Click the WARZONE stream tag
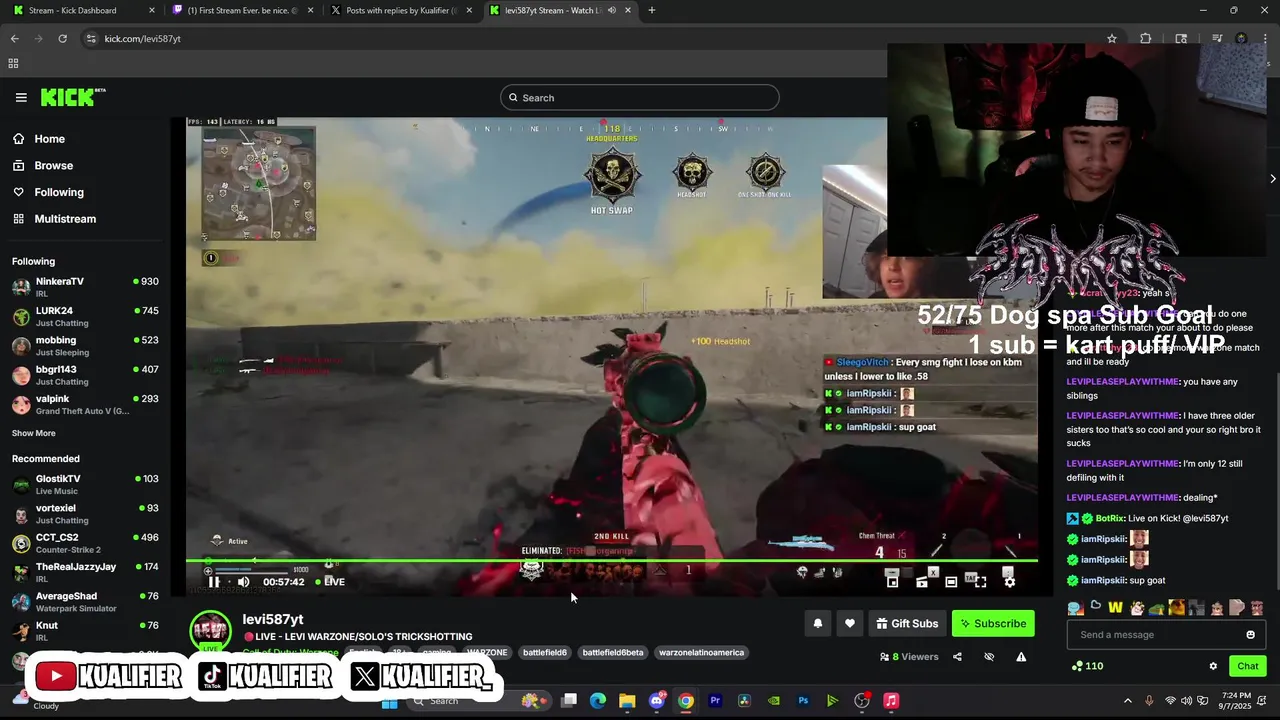1280x720 pixels. (487, 652)
